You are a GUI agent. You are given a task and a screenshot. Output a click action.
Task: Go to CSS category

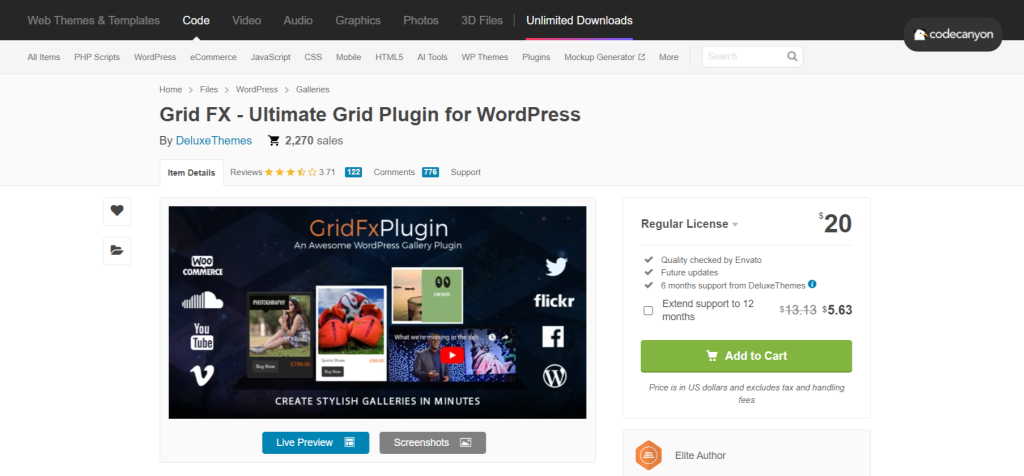[x=313, y=57]
